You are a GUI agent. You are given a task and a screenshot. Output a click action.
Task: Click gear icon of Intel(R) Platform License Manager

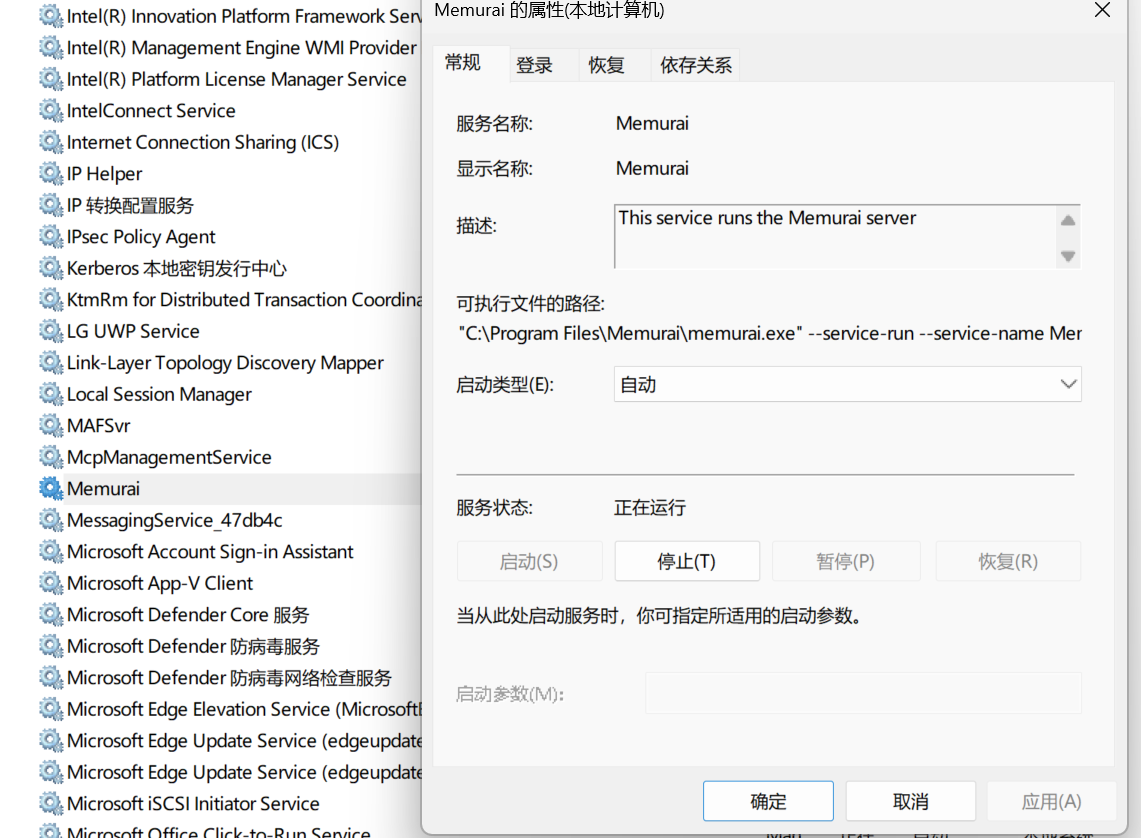(x=51, y=79)
